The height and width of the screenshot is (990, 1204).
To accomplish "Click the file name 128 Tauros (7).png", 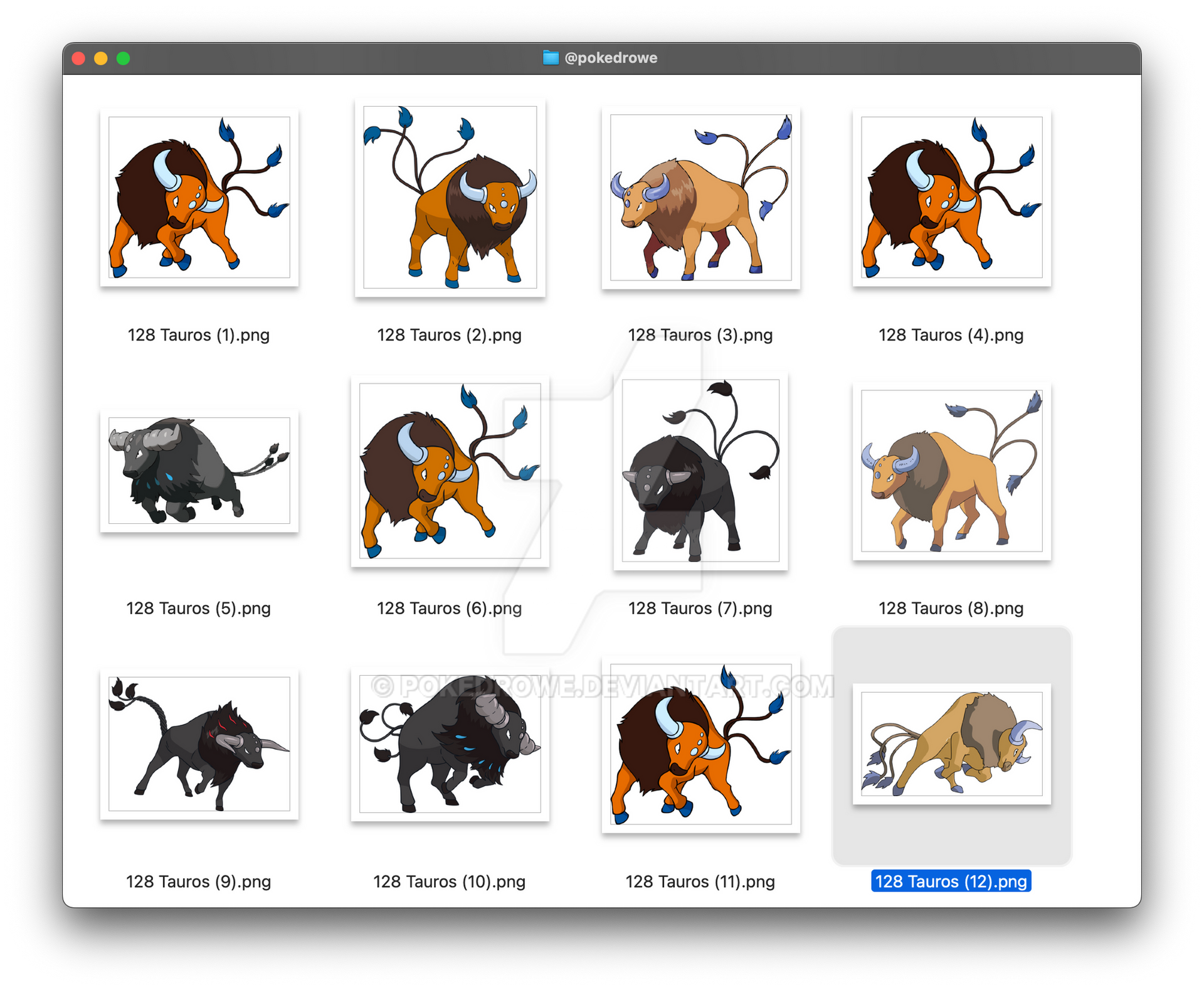I will click(x=700, y=608).
